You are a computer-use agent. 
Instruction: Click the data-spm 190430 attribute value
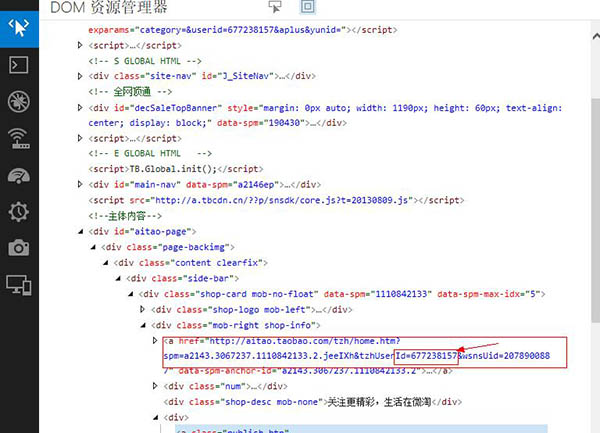283,123
